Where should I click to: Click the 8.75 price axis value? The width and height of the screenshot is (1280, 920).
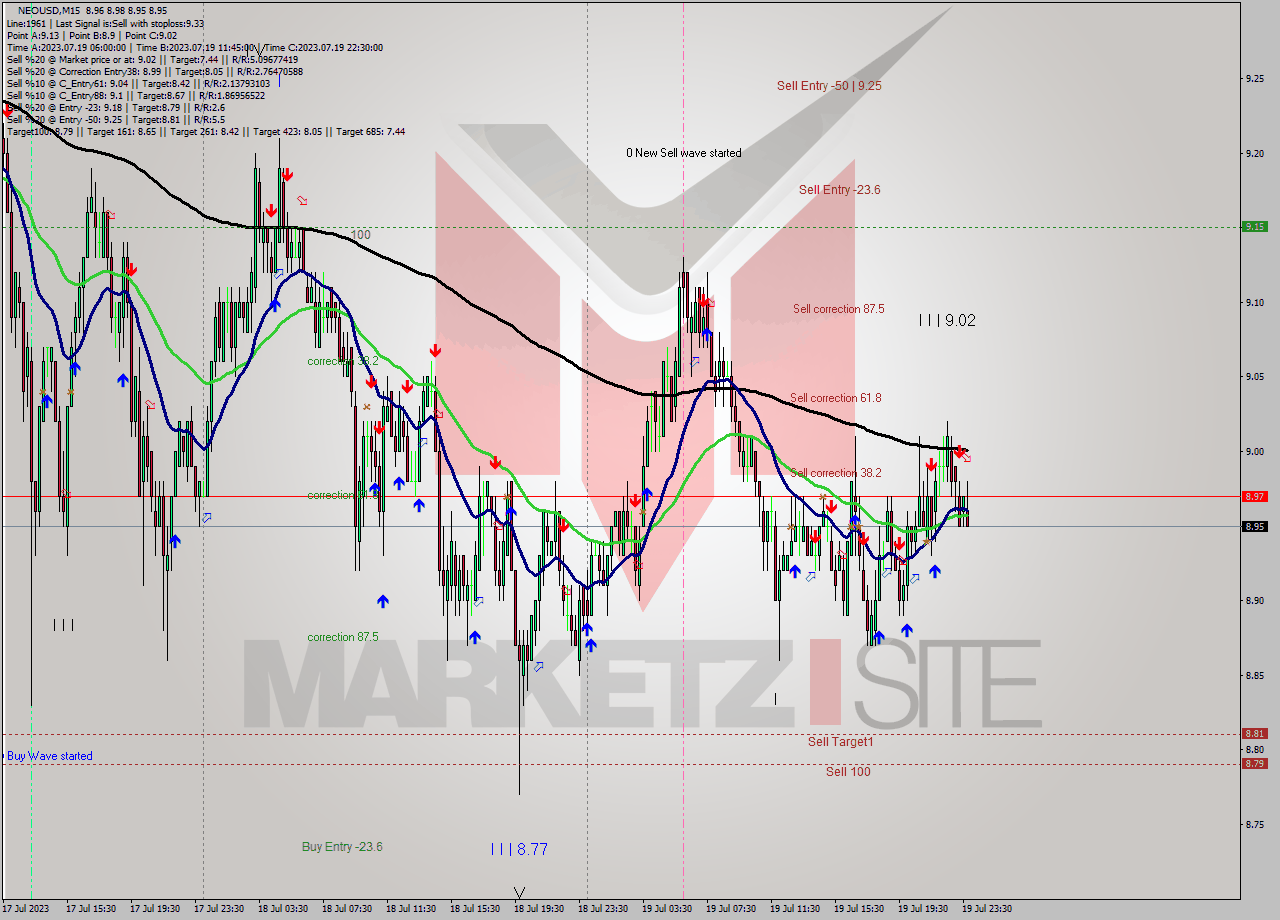pos(1257,825)
